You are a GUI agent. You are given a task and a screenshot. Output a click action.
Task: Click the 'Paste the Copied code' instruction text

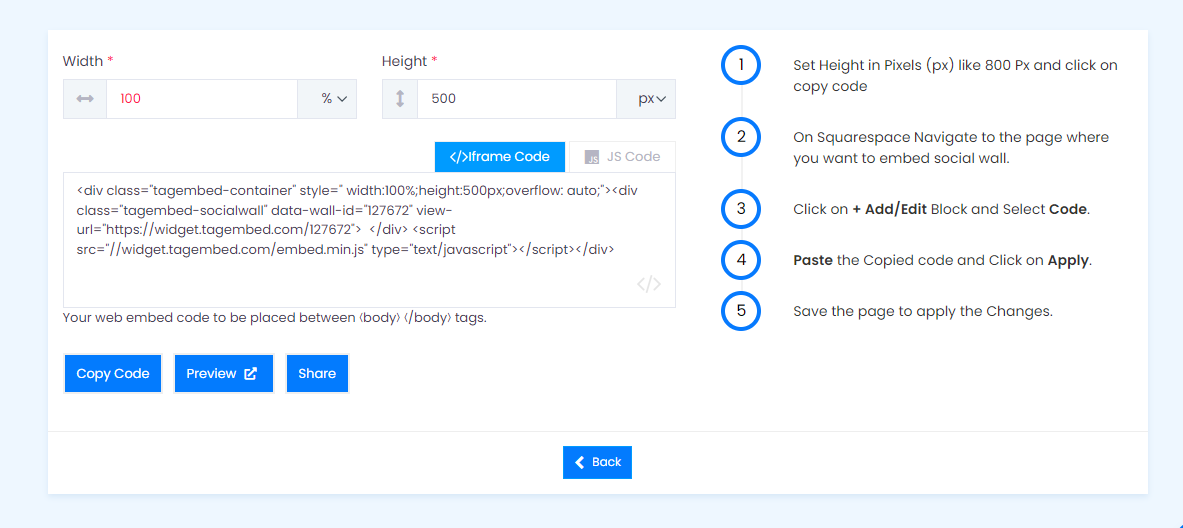(942, 261)
